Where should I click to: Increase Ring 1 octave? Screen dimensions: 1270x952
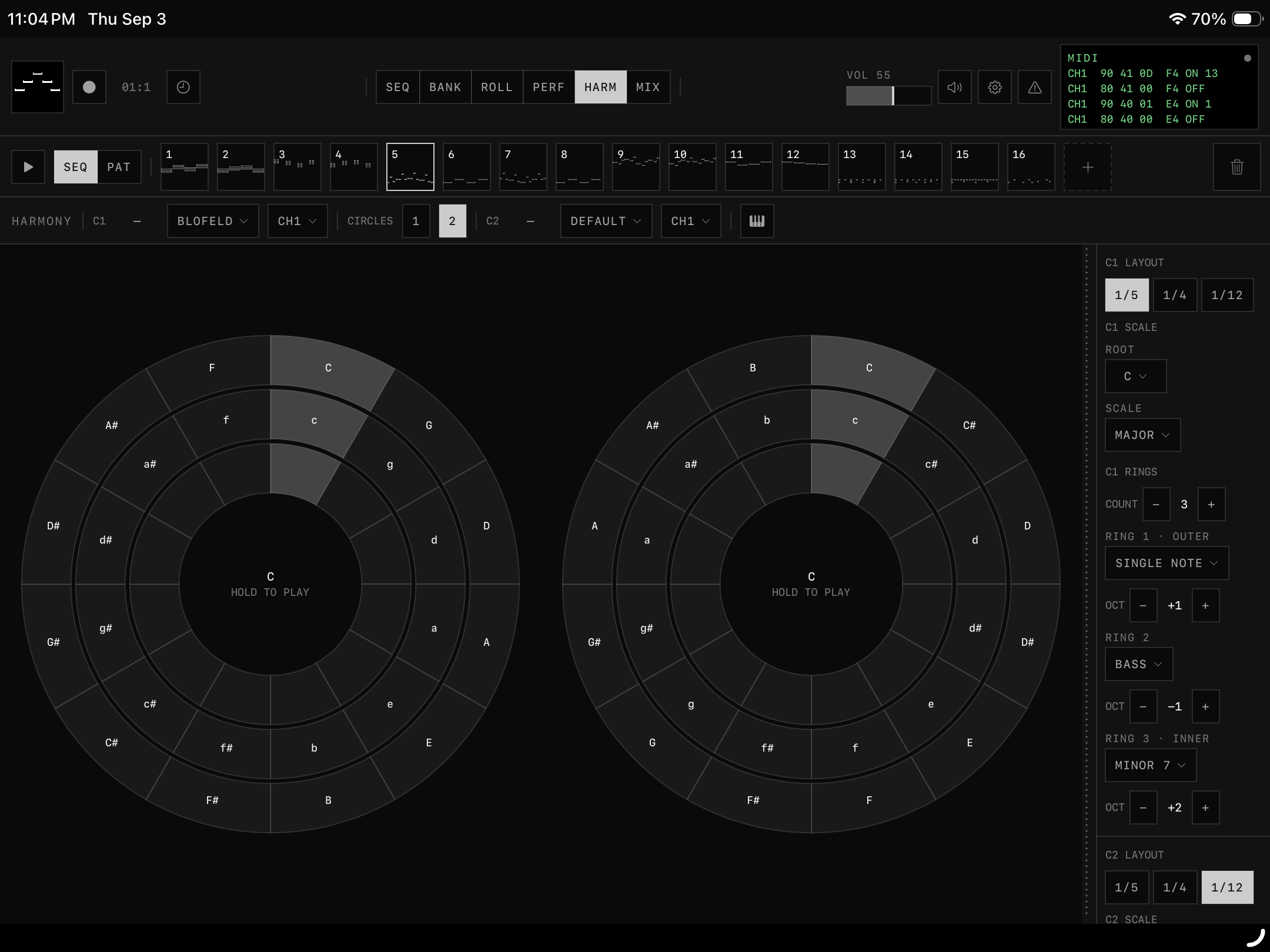point(1205,605)
